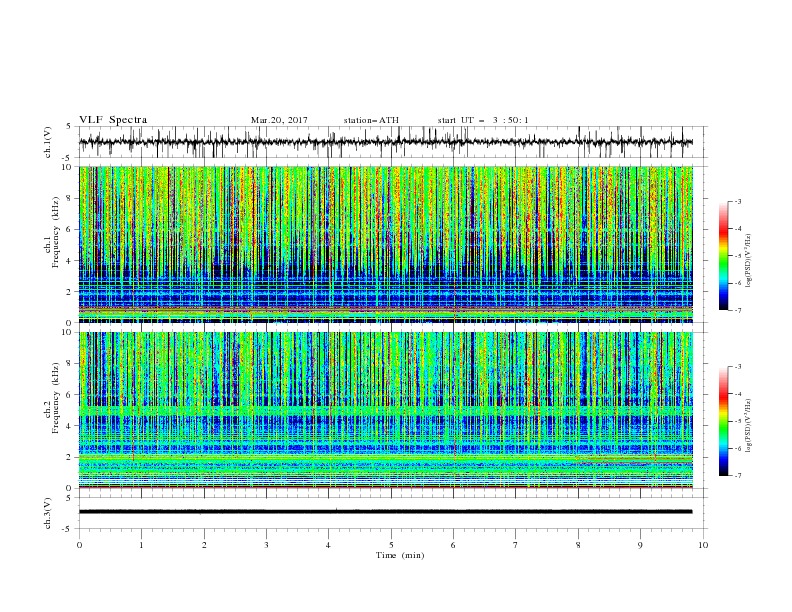792x612 pixels.
Task: Click the log(PSD) label beside ch.1 colorbar
Action: (748, 261)
